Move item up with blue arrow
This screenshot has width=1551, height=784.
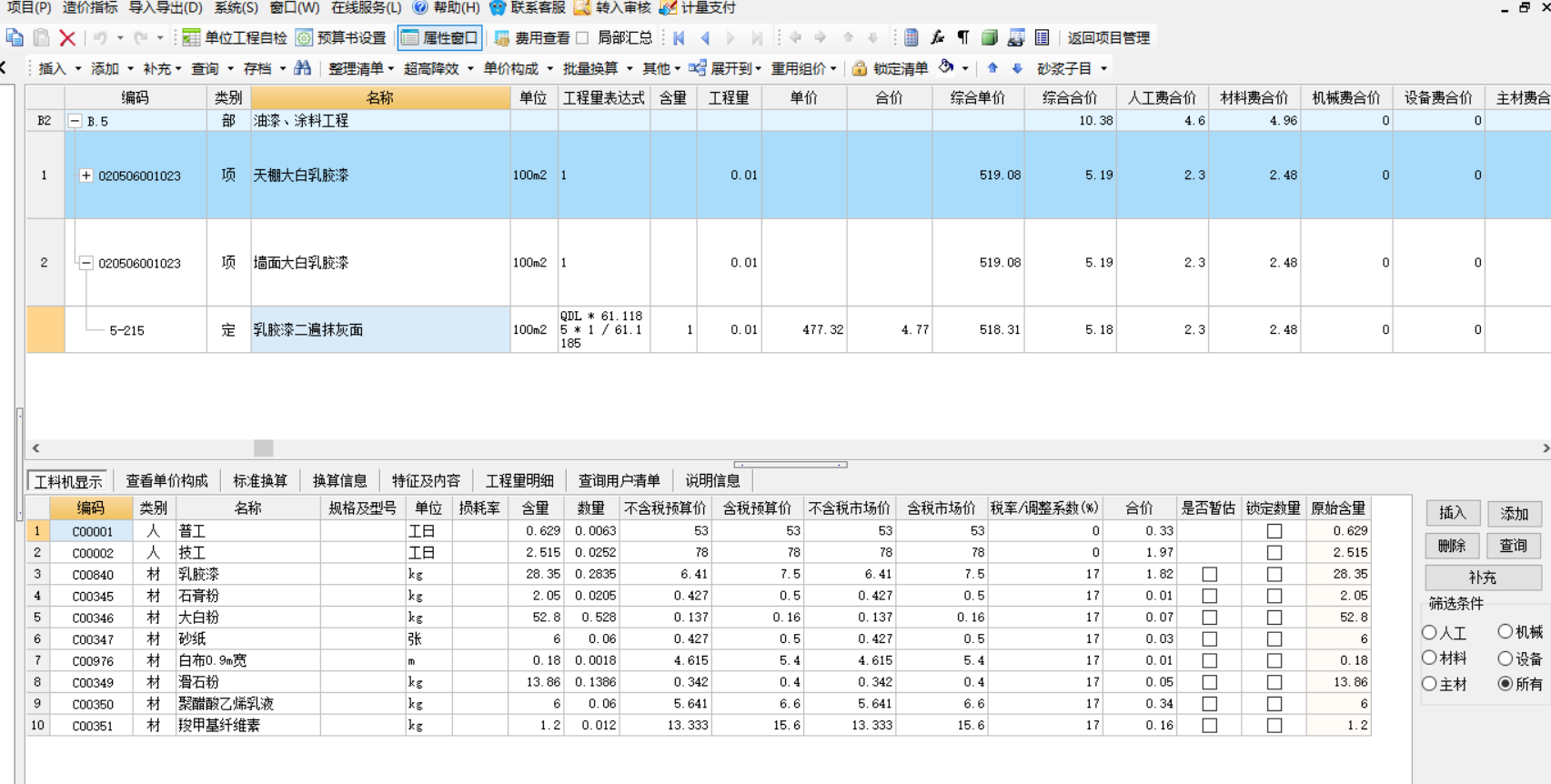(992, 68)
